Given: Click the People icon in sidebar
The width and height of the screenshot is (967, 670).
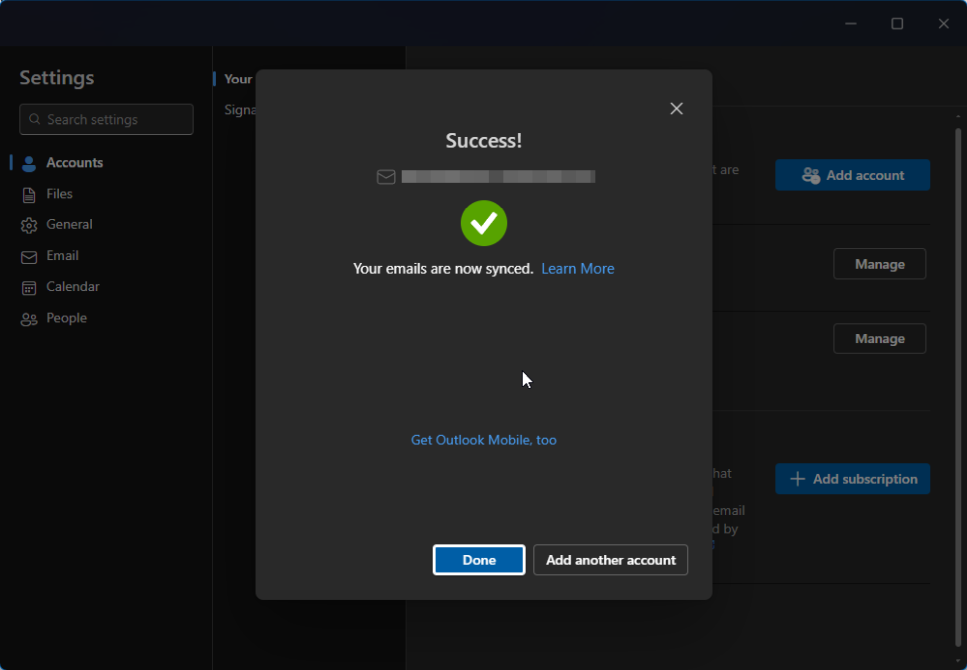Looking at the screenshot, I should click(x=28, y=319).
